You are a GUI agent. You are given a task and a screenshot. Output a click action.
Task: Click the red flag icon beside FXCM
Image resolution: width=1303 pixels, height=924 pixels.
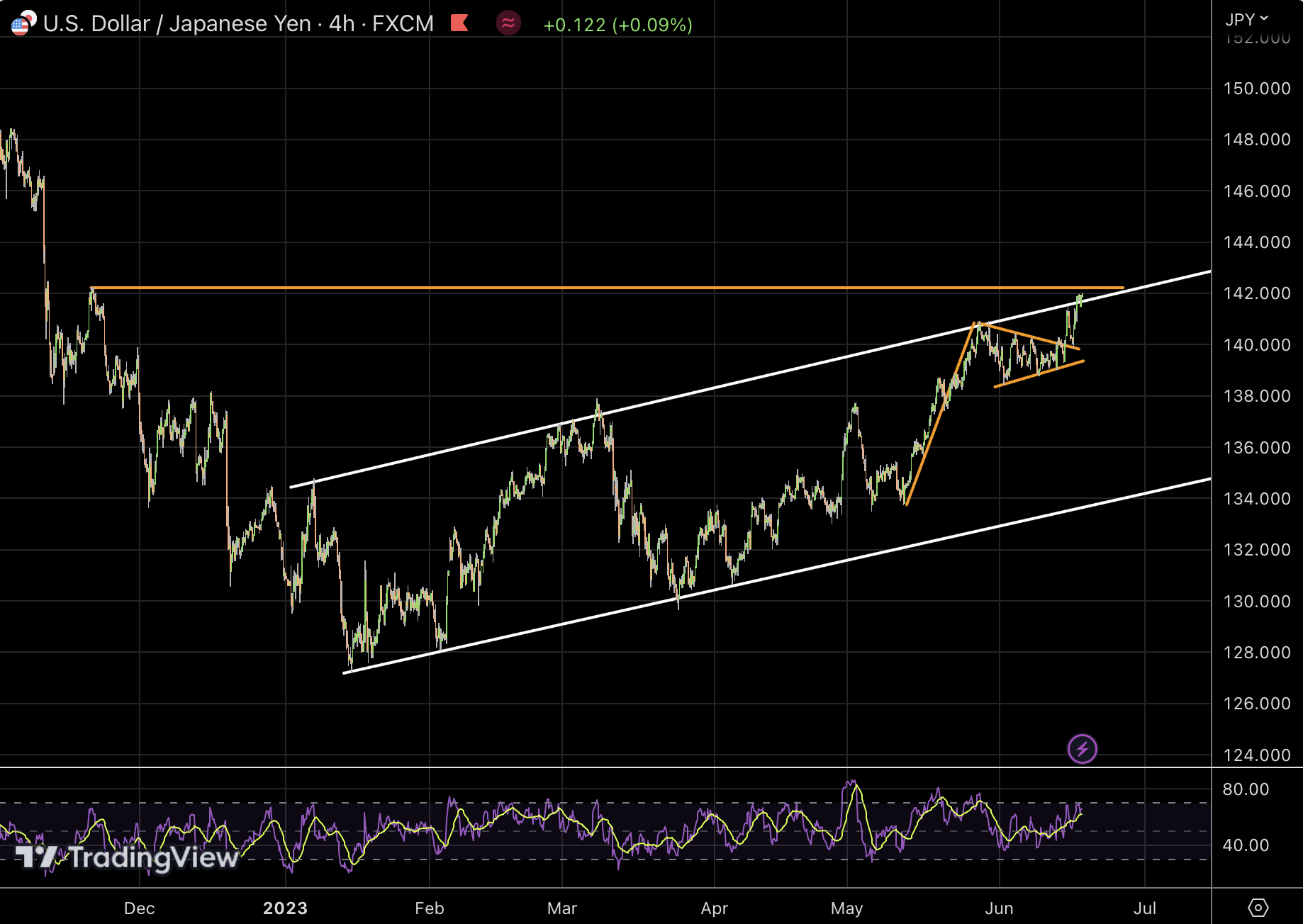point(459,23)
